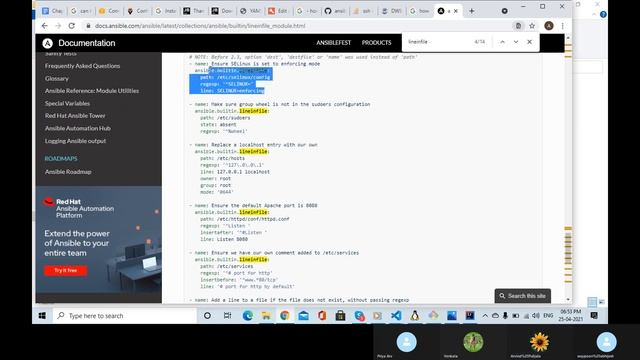
Task: Open Skype from the taskbar
Action: point(359,316)
